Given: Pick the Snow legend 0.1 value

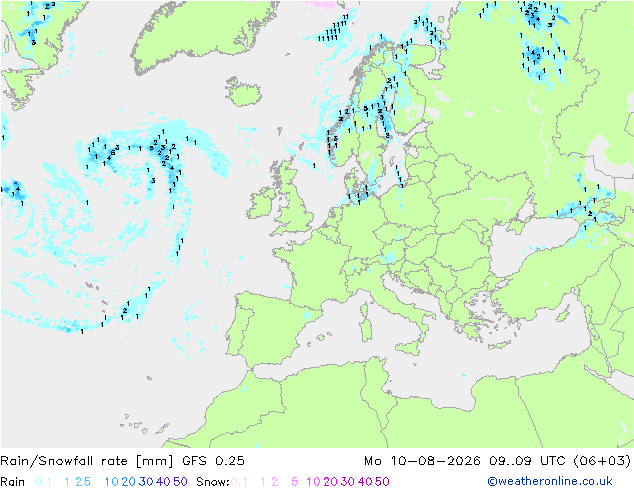Looking at the screenshot, I should pyautogui.click(x=239, y=482).
